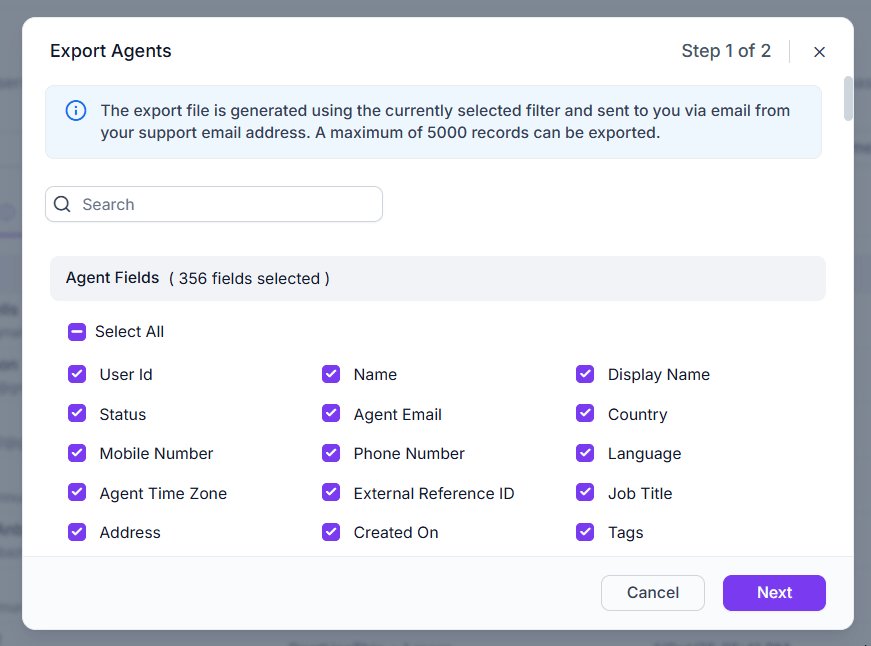Deselect the Agent Time Zone field
The image size is (871, 646).
coord(77,493)
